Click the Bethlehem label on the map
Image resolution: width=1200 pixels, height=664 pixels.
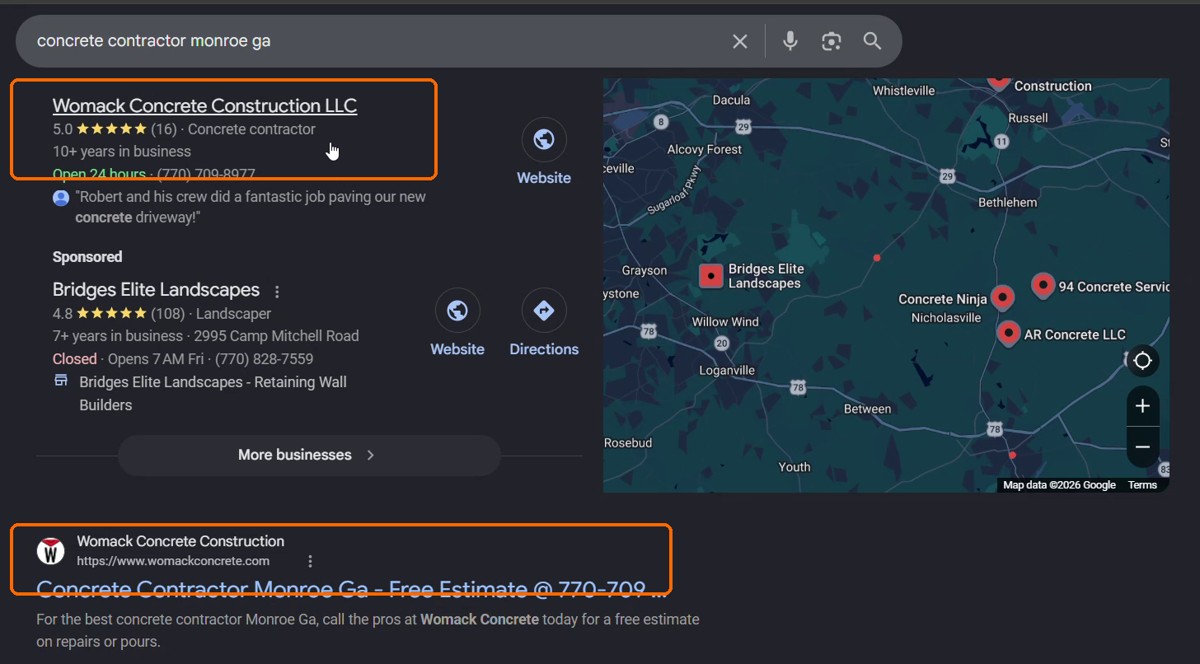pyautogui.click(x=1007, y=202)
